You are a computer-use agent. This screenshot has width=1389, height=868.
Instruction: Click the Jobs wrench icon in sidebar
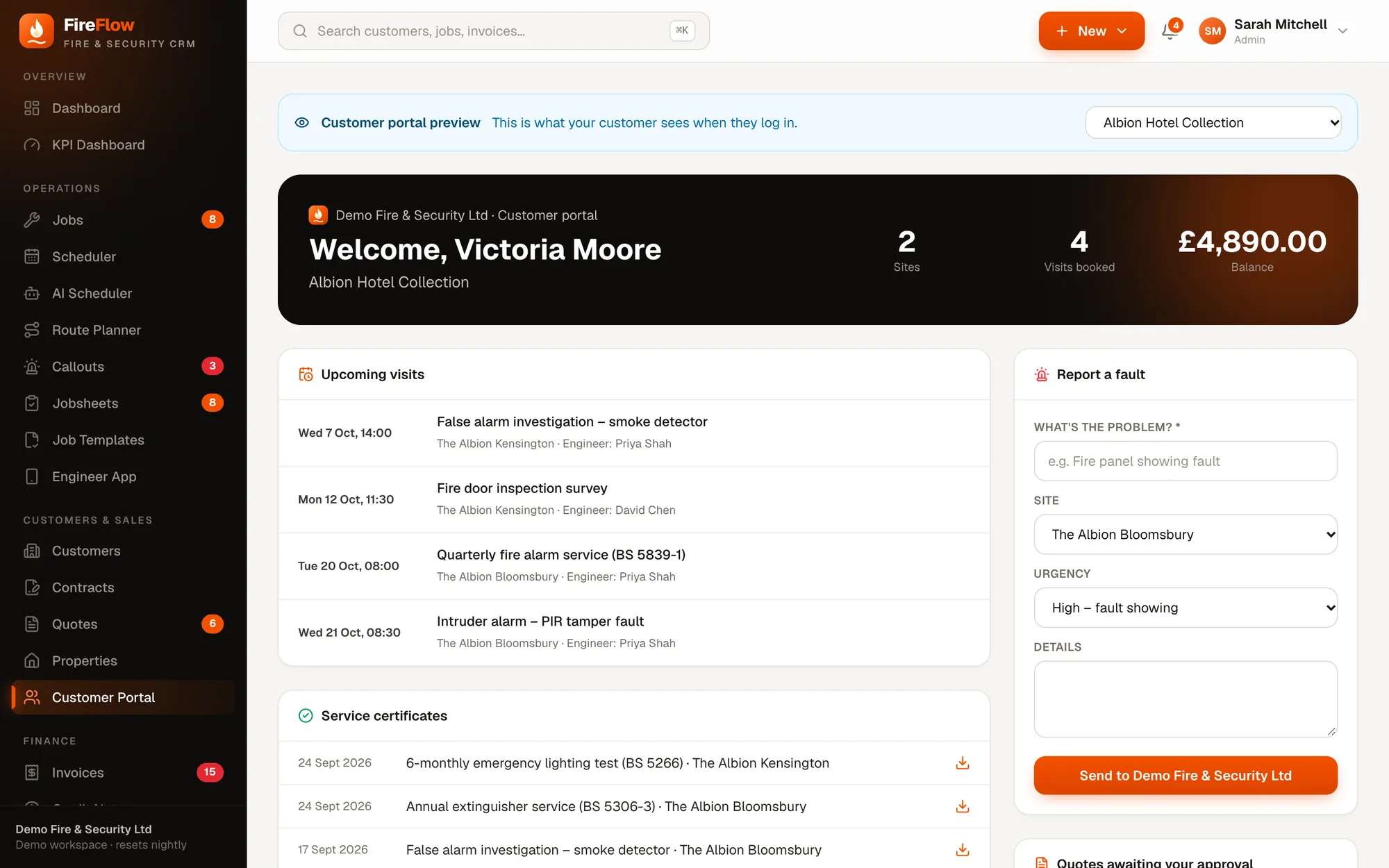[x=32, y=220]
